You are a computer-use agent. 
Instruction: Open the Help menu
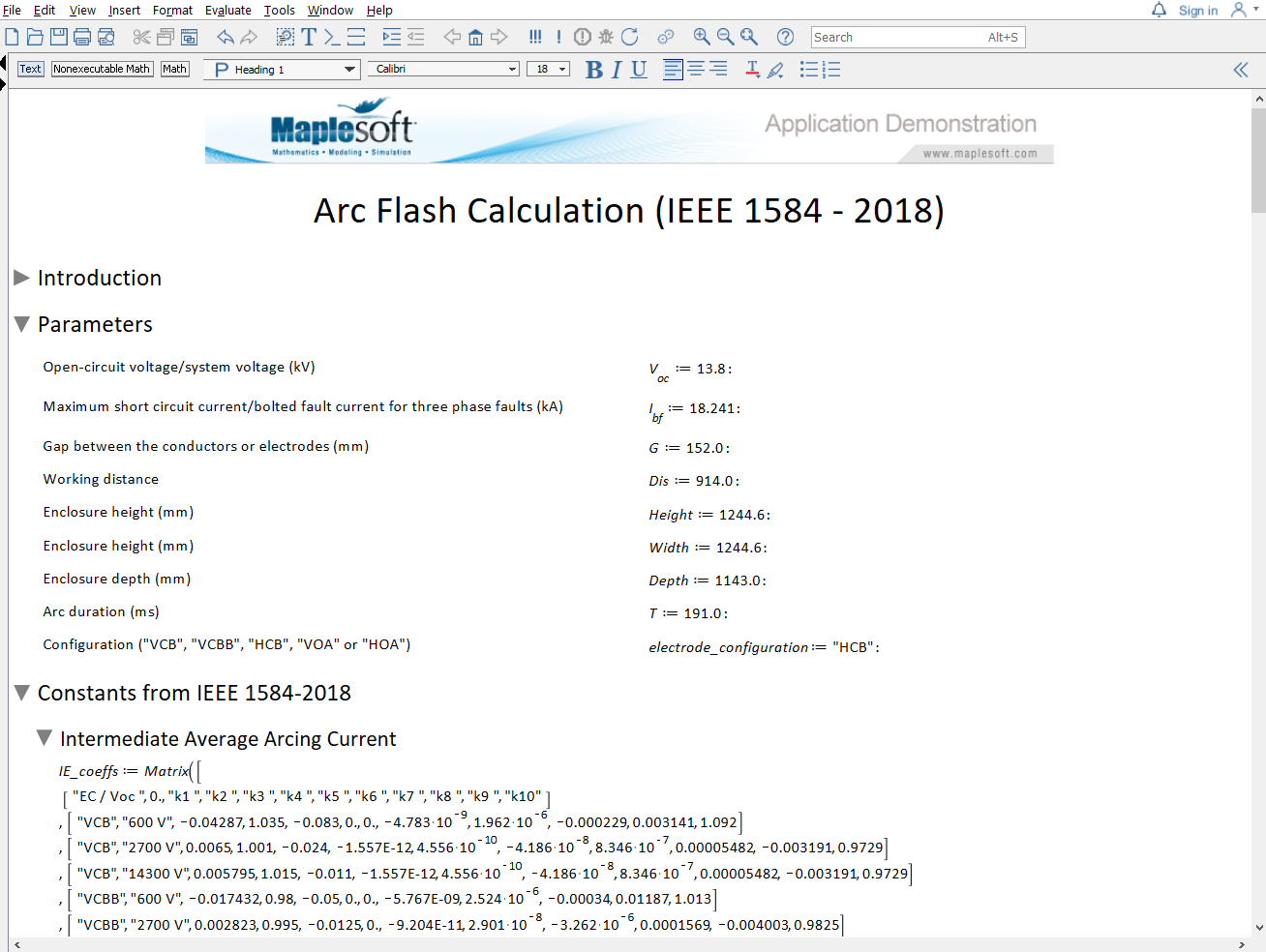[379, 10]
